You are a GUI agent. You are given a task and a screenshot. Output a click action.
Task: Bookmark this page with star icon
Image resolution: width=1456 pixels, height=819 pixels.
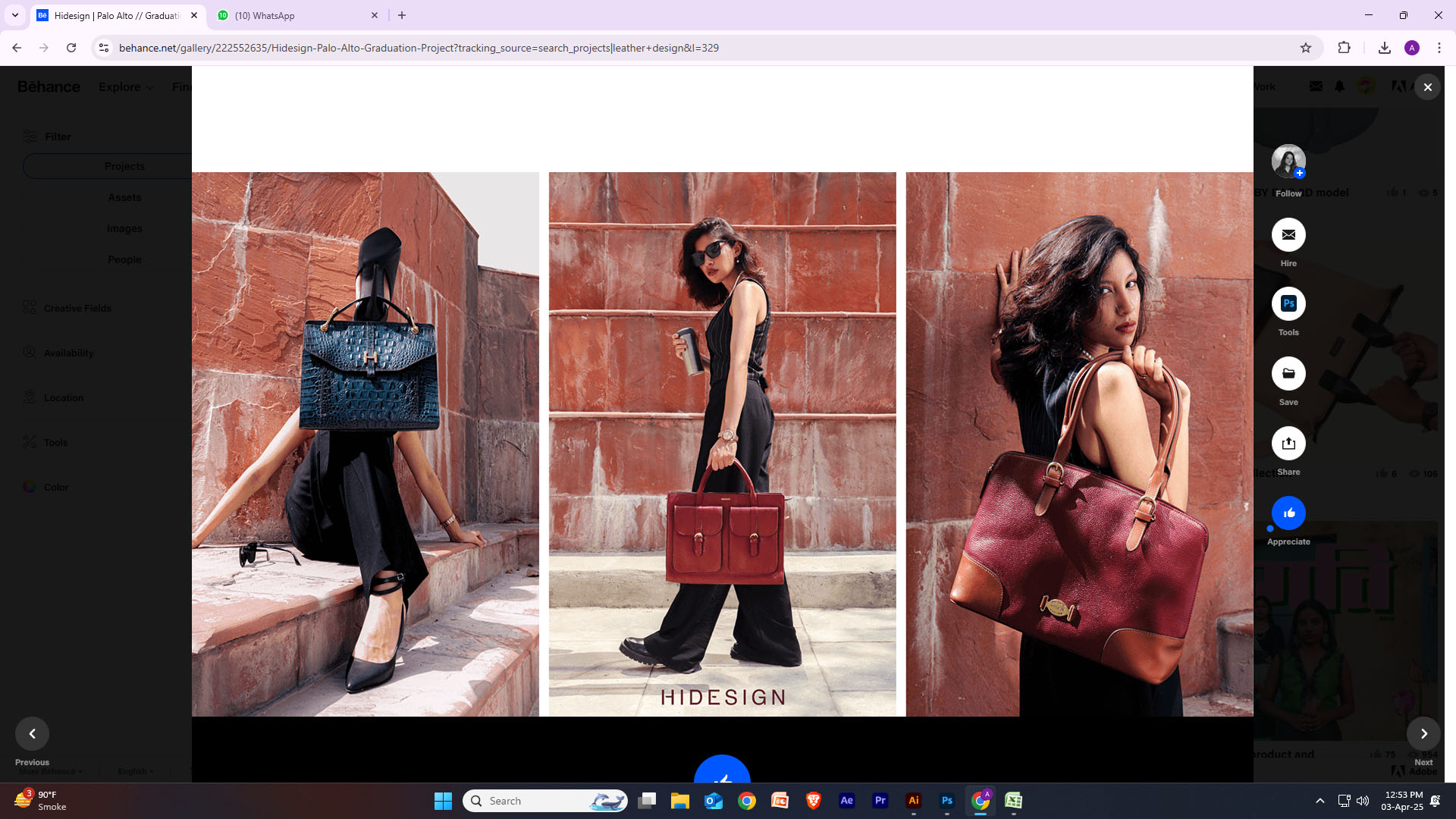point(1305,48)
